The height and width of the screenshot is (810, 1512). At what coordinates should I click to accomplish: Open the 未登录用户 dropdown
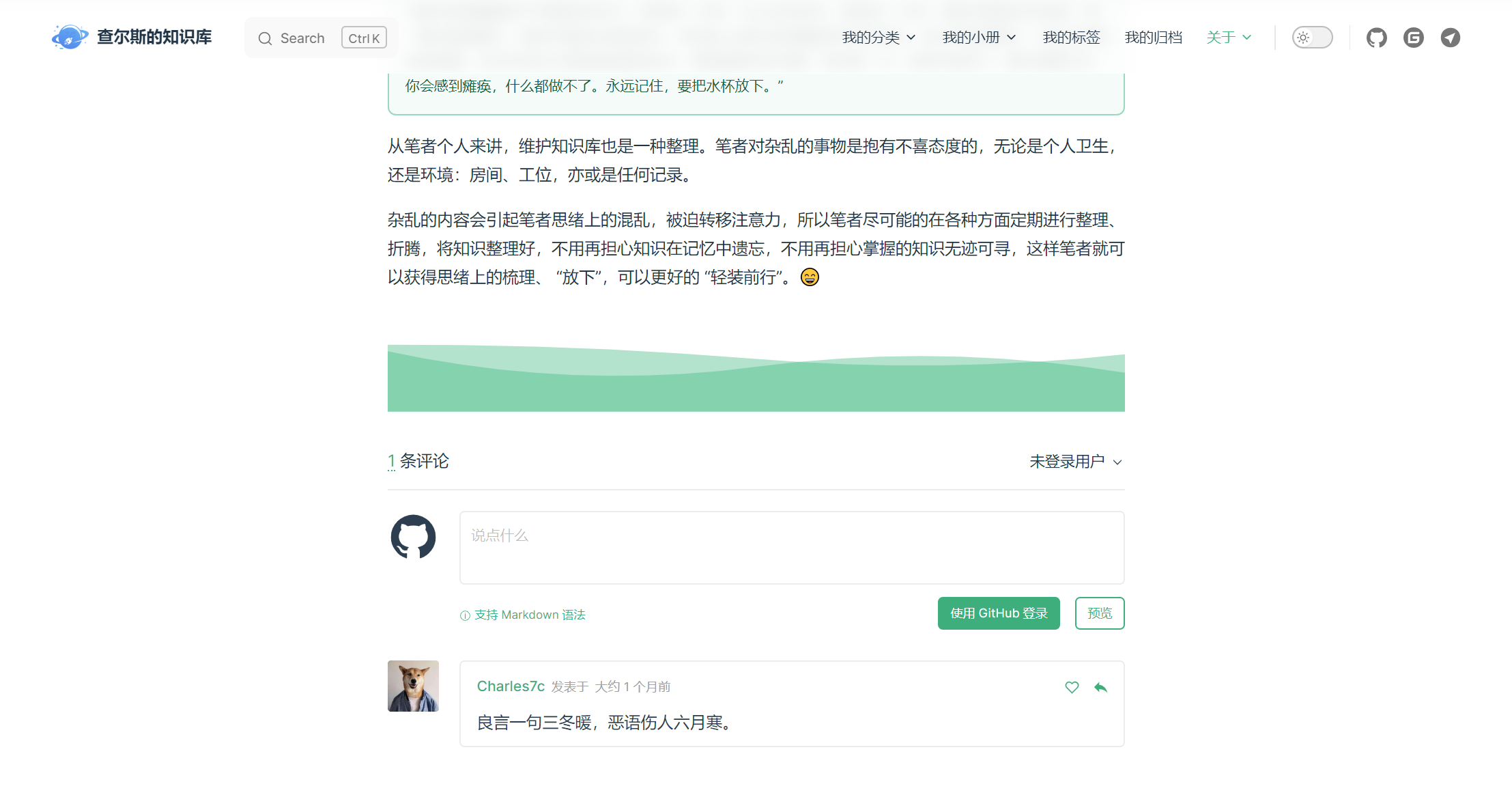[x=1075, y=462]
